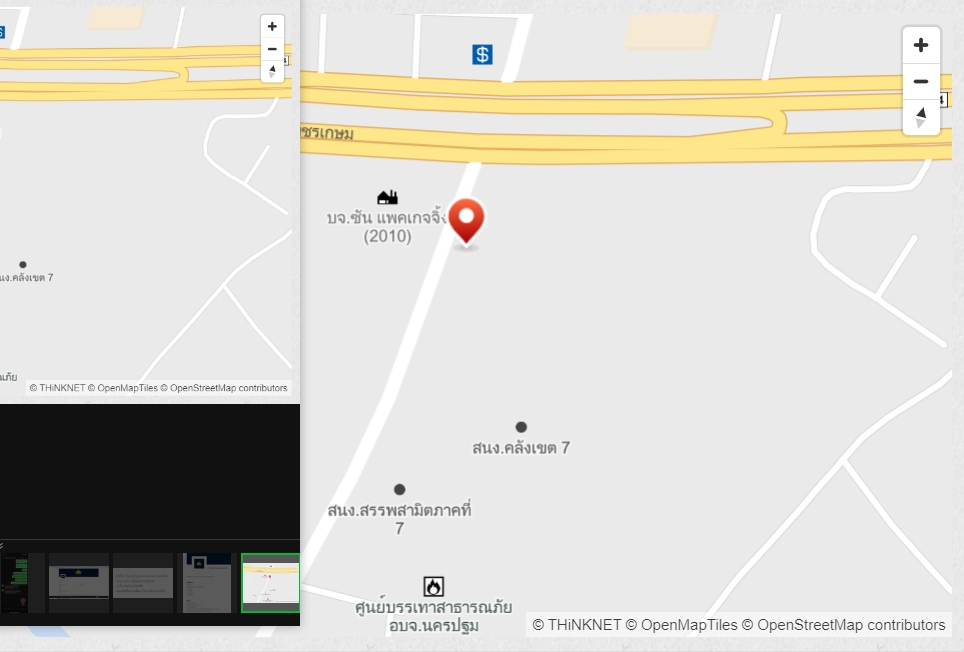Open the selected map thumbnail with green border
Viewport: 964px width, 652px height.
[x=271, y=583]
